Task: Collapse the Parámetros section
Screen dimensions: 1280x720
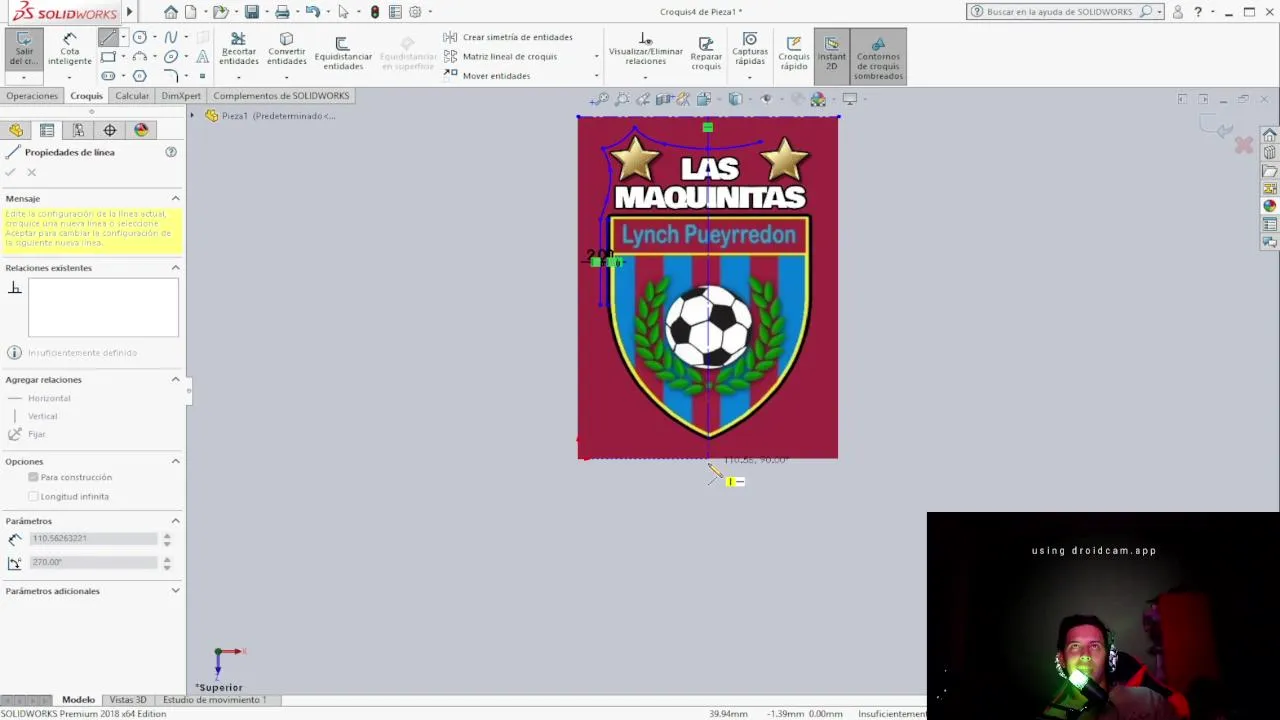Action: 176,520
